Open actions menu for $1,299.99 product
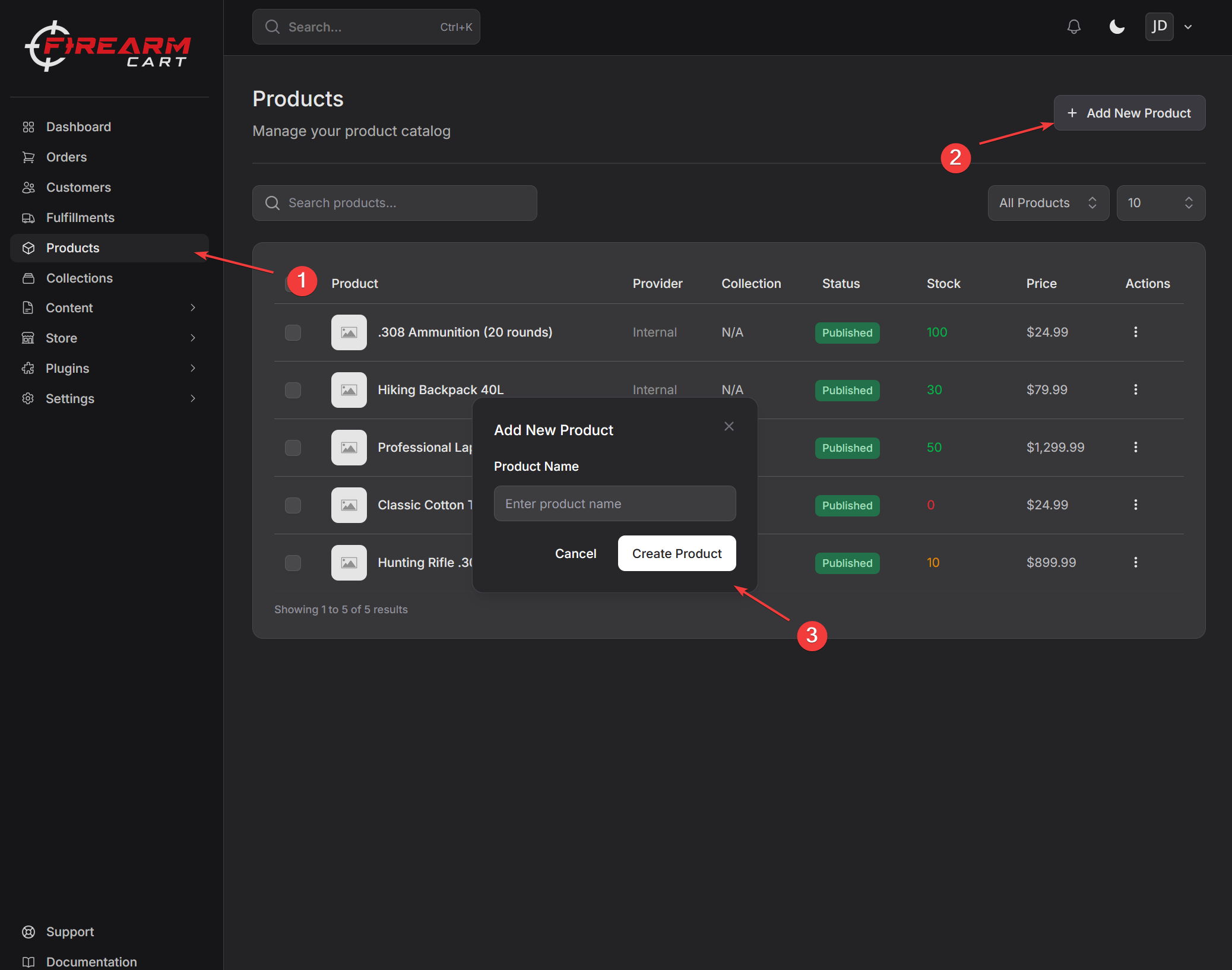Screen dimensions: 1232x970 (1135, 448)
